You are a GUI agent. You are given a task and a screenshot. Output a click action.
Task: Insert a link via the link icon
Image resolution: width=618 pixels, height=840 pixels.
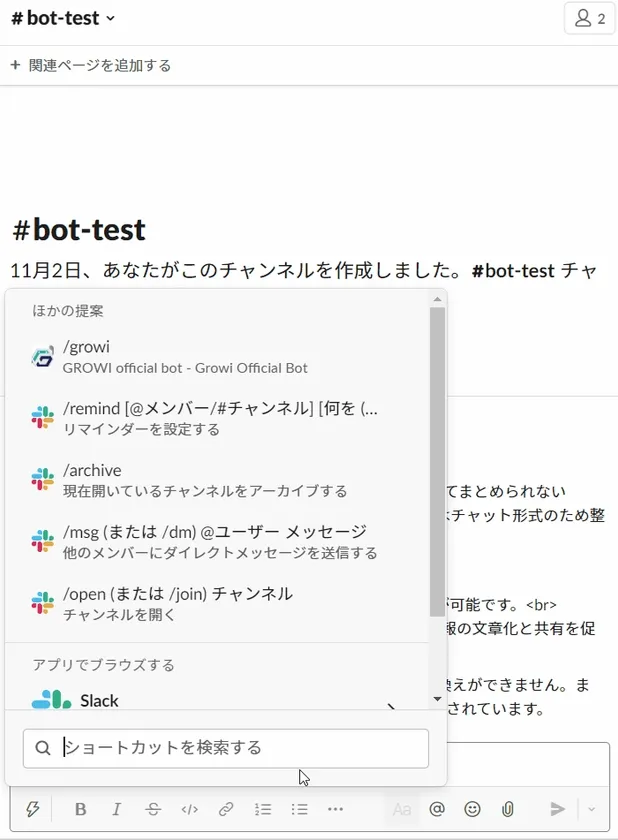coord(226,809)
